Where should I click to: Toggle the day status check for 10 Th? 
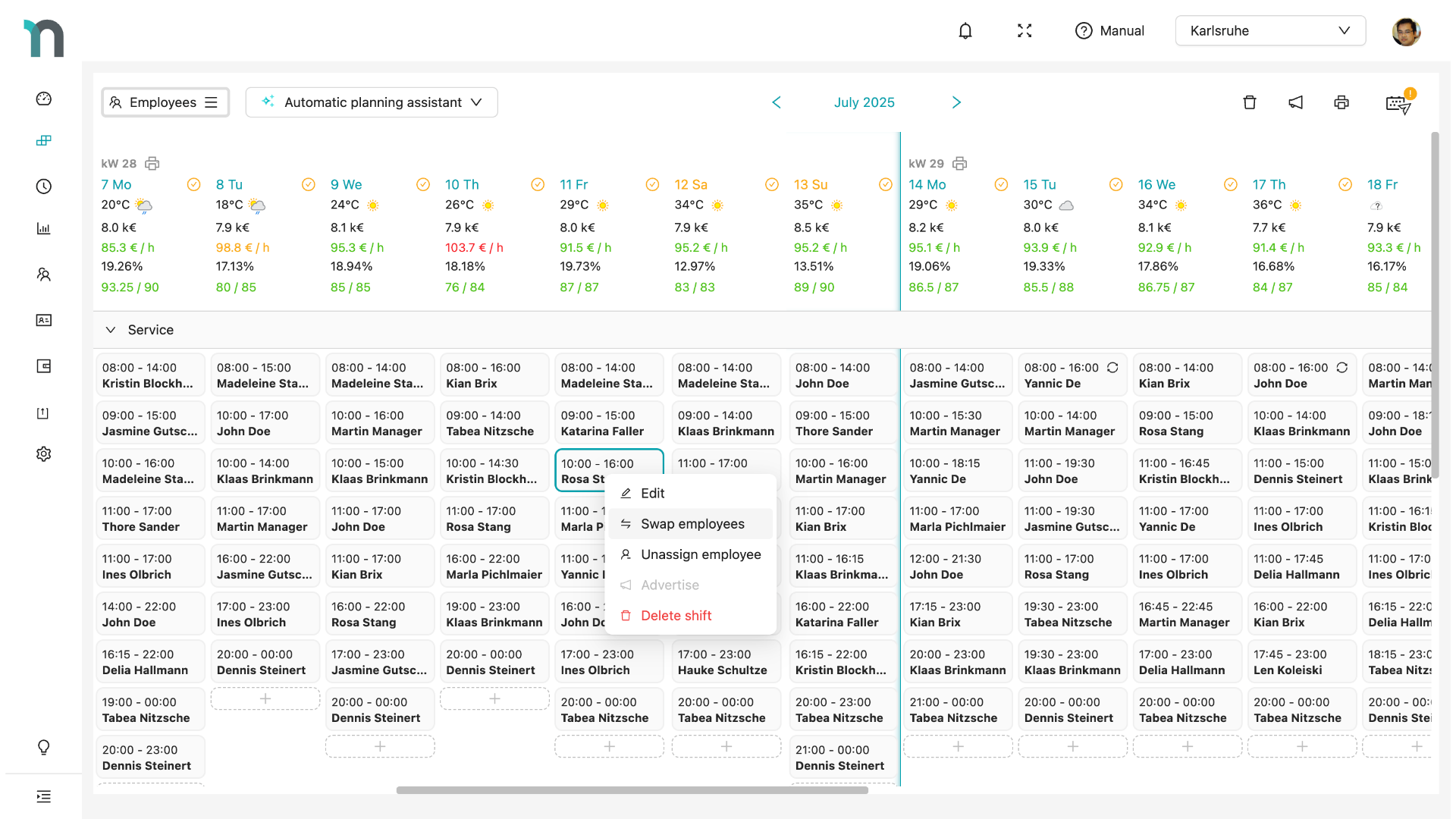tap(538, 184)
